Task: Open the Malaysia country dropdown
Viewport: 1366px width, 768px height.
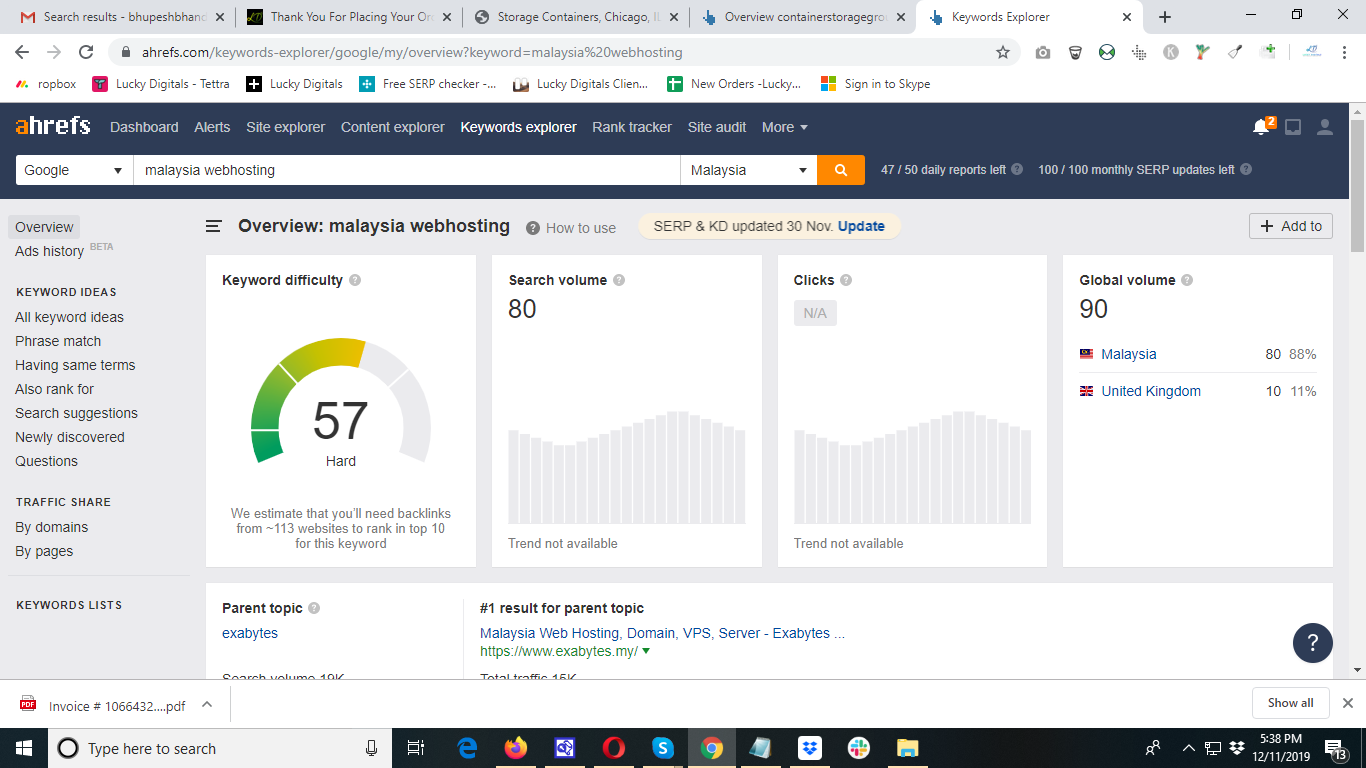Action: click(x=749, y=170)
